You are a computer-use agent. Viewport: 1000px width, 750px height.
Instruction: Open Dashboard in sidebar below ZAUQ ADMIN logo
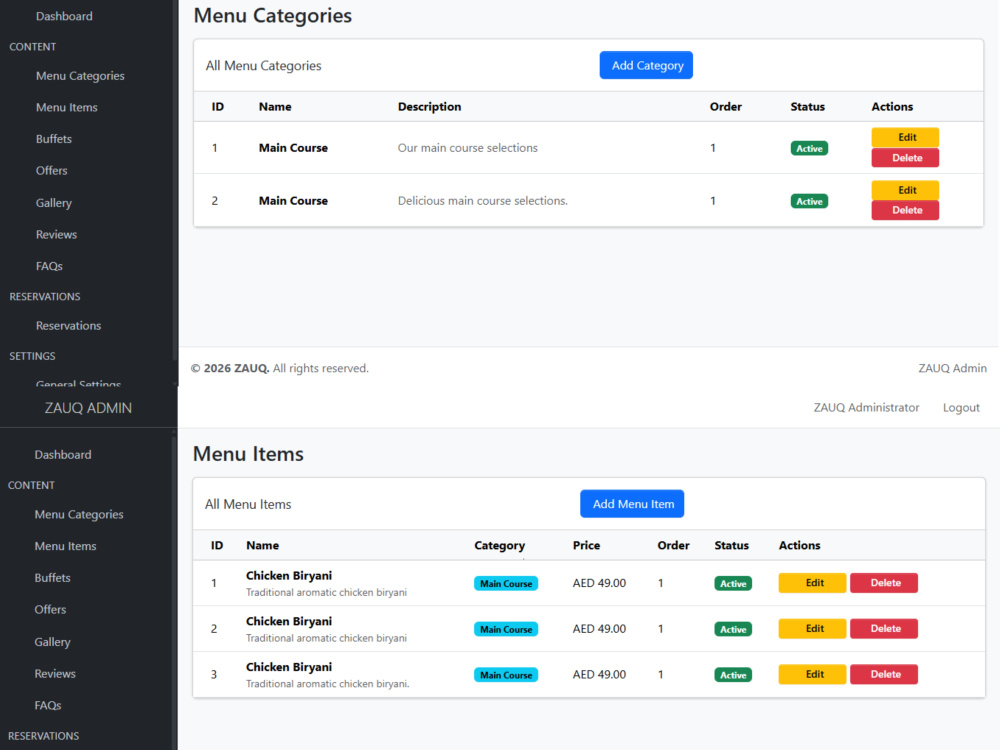[62, 455]
